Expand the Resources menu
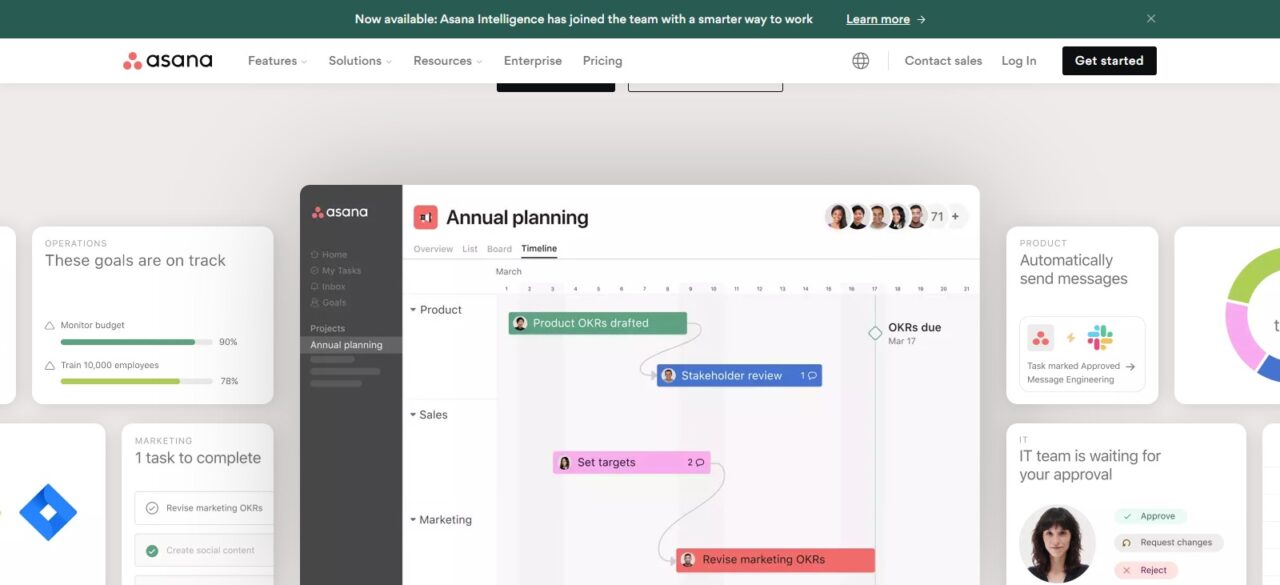 [x=448, y=61]
